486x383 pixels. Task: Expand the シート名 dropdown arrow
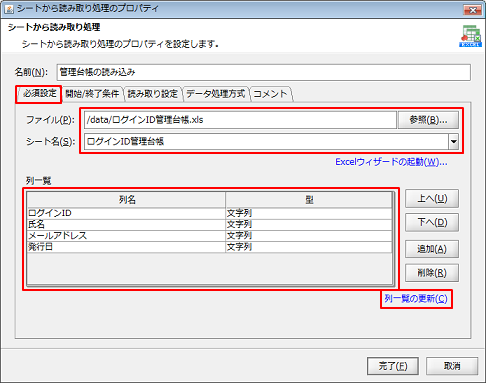[x=453, y=142]
